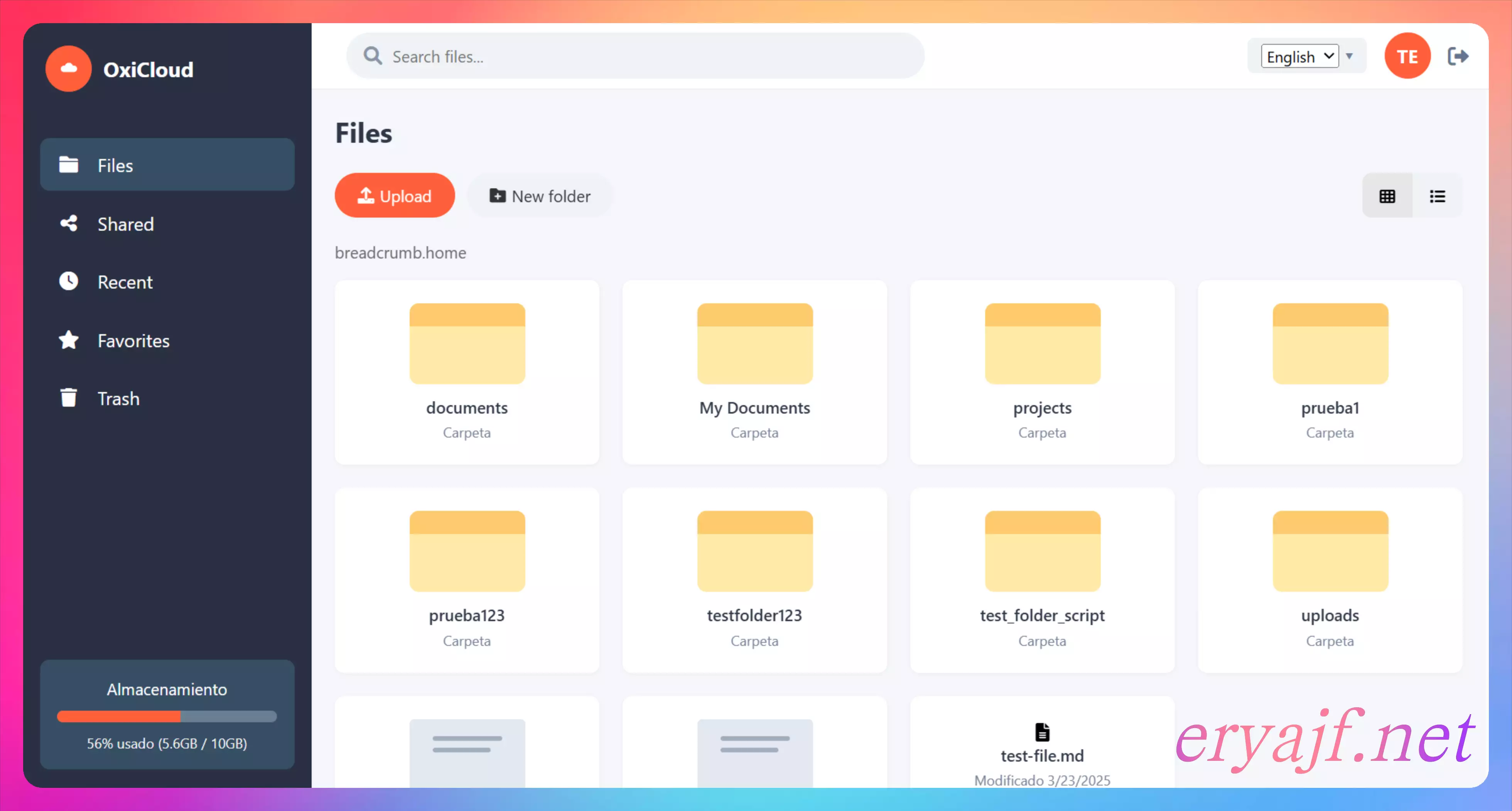This screenshot has width=1512, height=811.
Task: Click the test-file.md document icon
Action: coord(1043,732)
